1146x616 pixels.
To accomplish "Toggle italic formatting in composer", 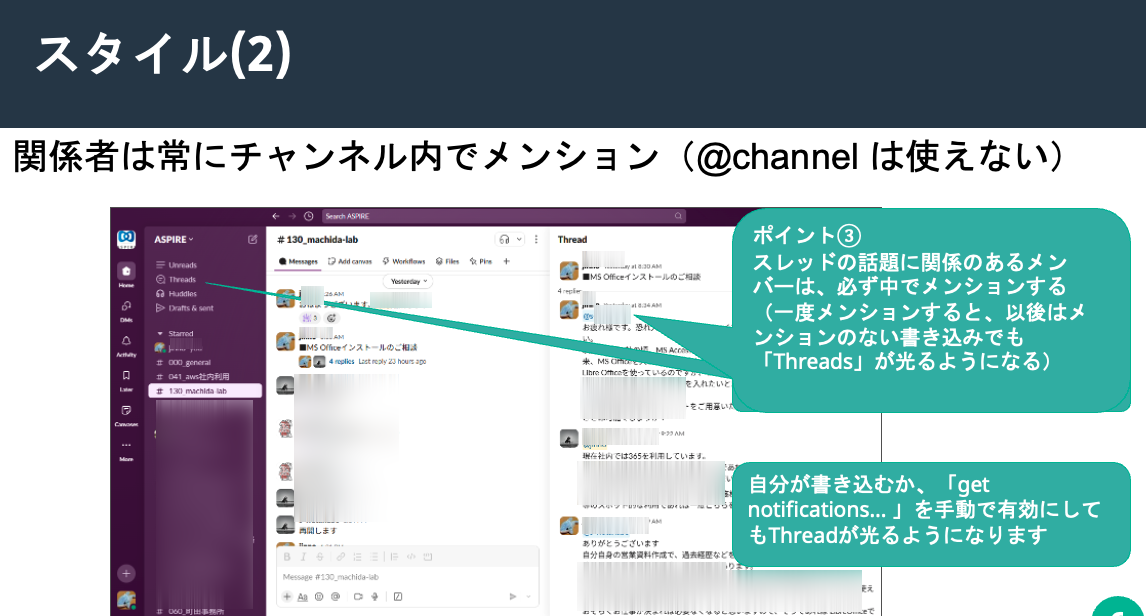I will [303, 557].
